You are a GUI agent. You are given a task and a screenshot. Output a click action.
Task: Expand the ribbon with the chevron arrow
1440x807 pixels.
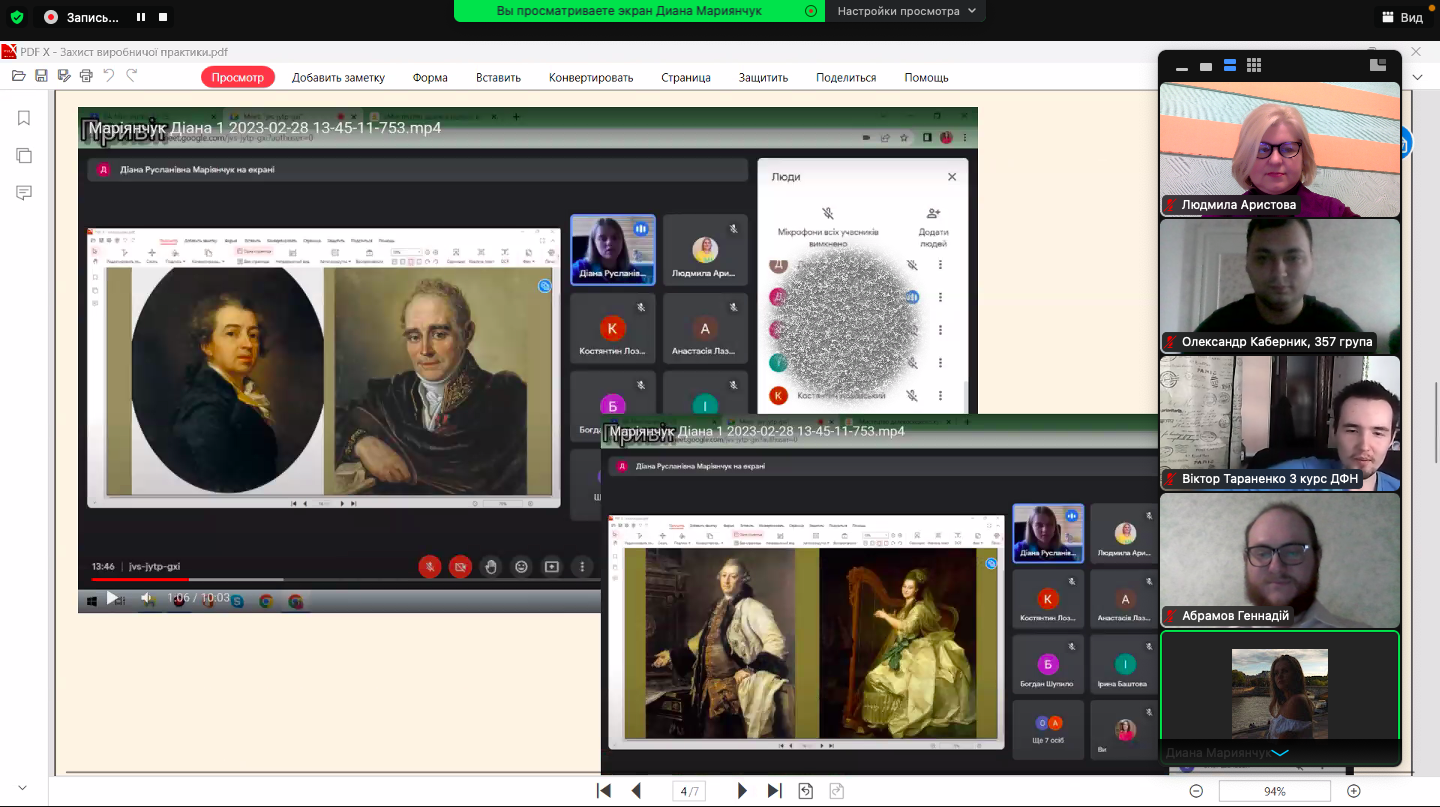tap(1417, 77)
